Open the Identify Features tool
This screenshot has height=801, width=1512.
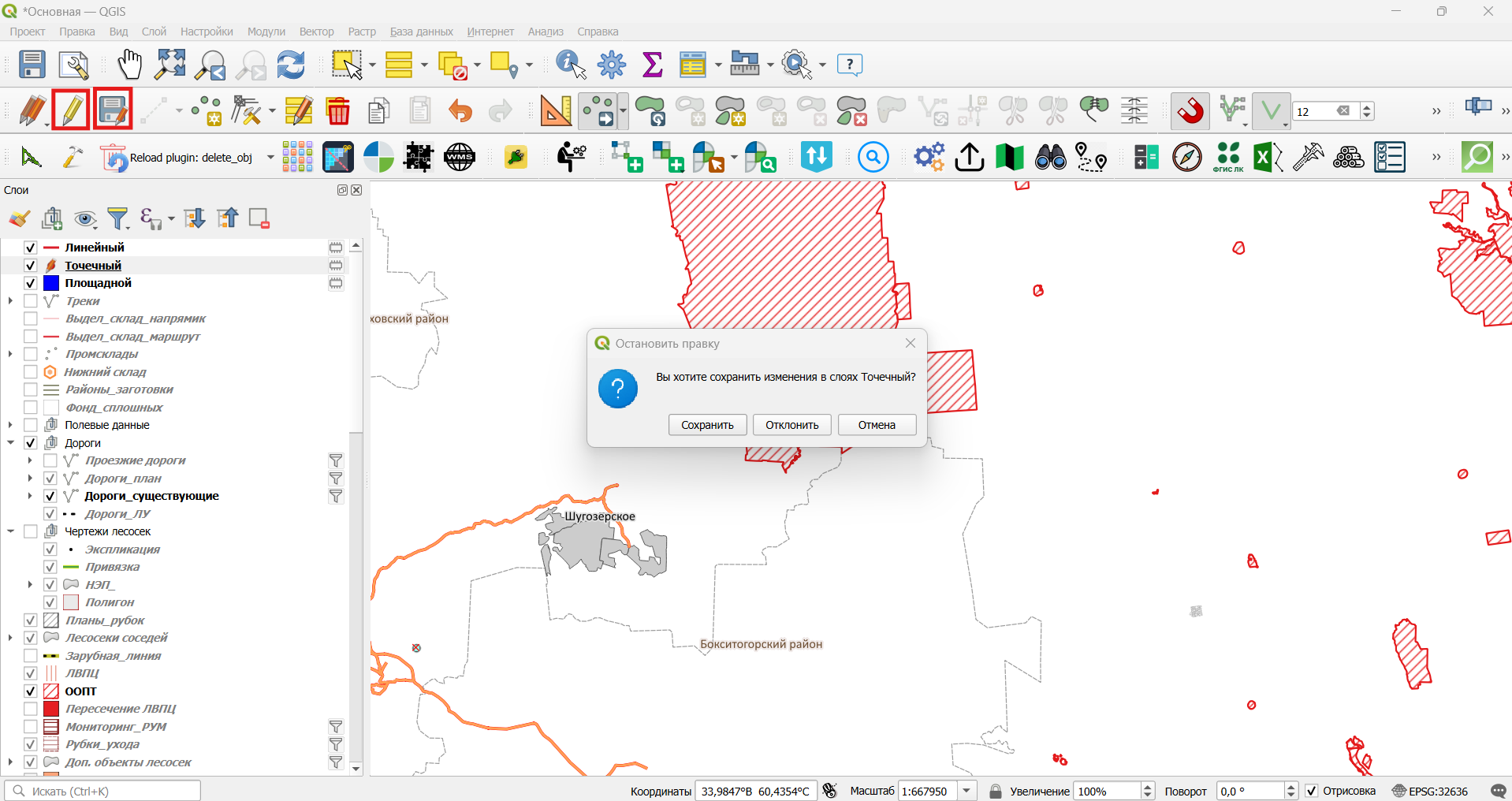[x=571, y=65]
